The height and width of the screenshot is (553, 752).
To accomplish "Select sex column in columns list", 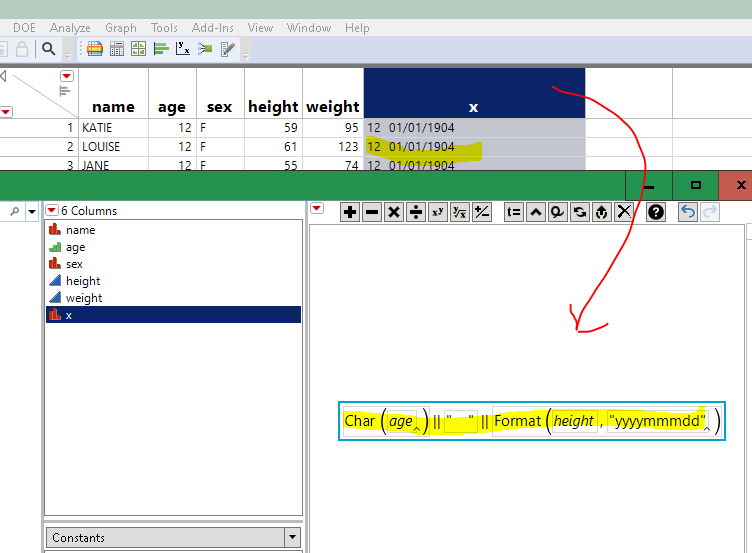I will pos(173,264).
